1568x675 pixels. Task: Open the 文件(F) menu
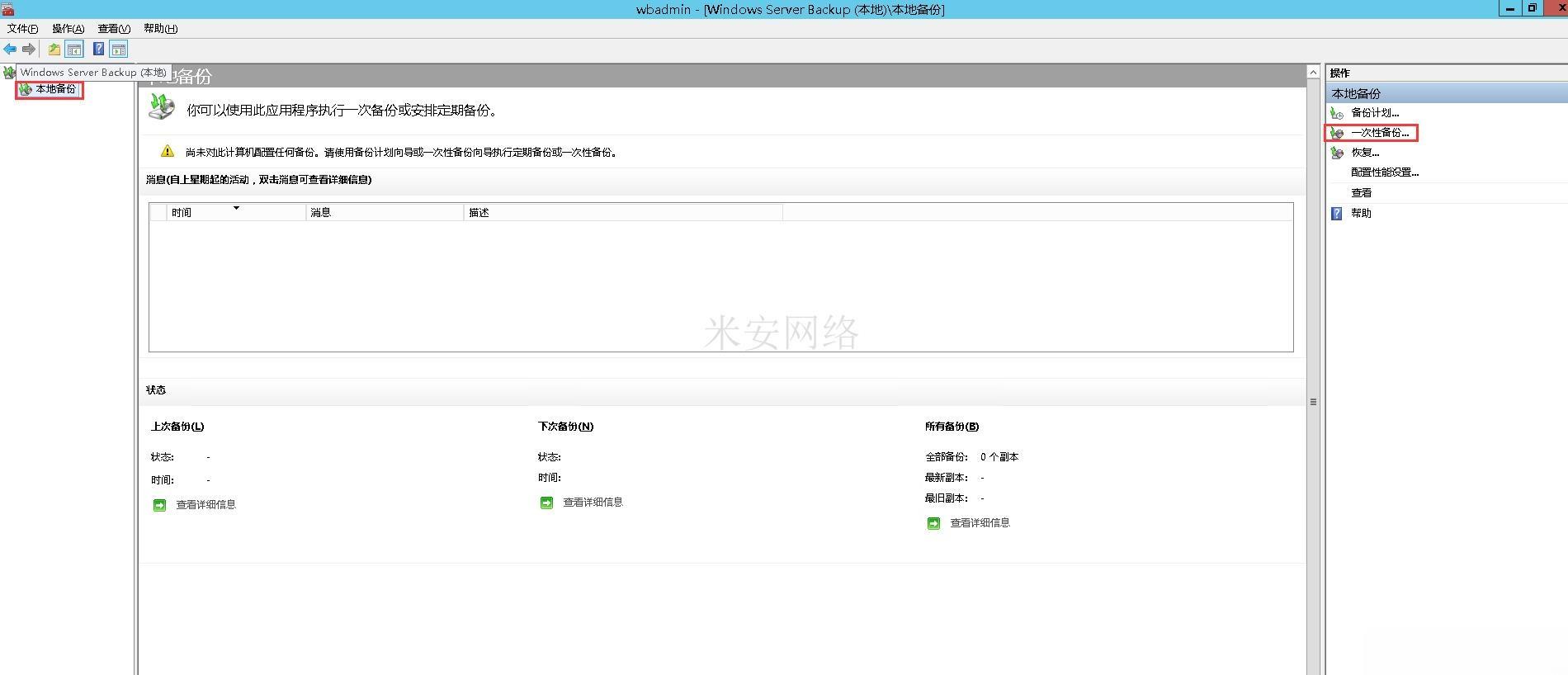click(23, 29)
